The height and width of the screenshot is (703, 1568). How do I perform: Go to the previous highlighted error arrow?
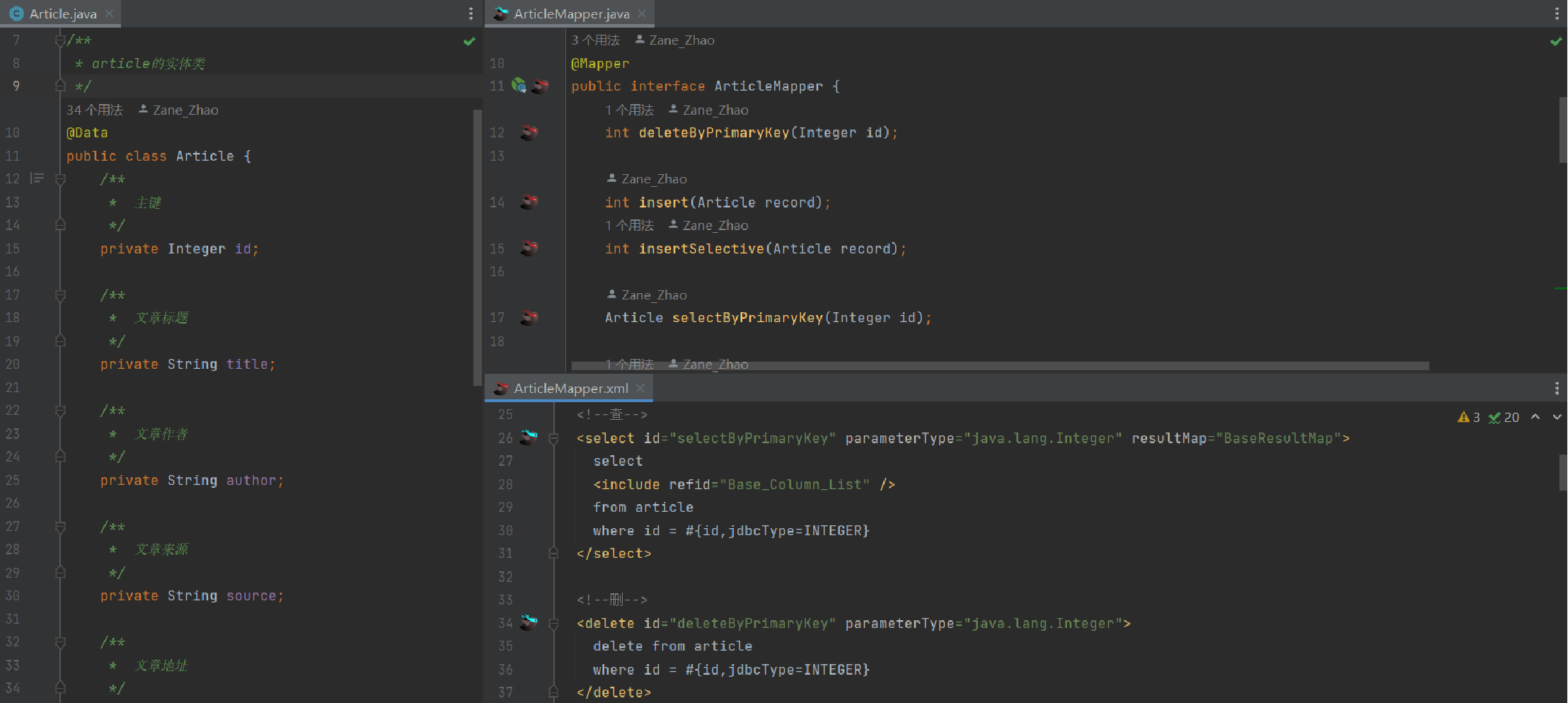1535,417
